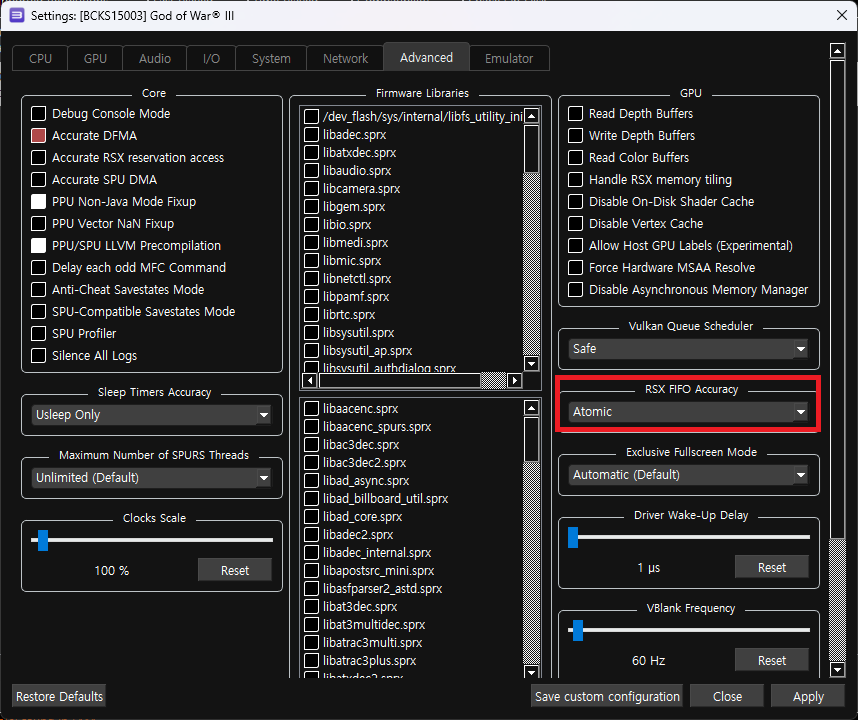The height and width of the screenshot is (720, 858).
Task: Uncheck PPU Non-Java Mode Fixup
Action: (x=38, y=201)
